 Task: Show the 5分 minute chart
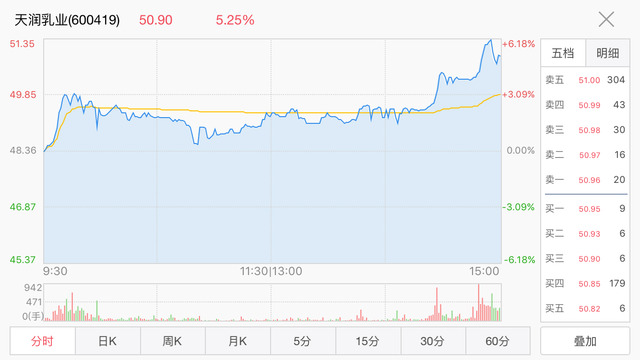(303, 341)
